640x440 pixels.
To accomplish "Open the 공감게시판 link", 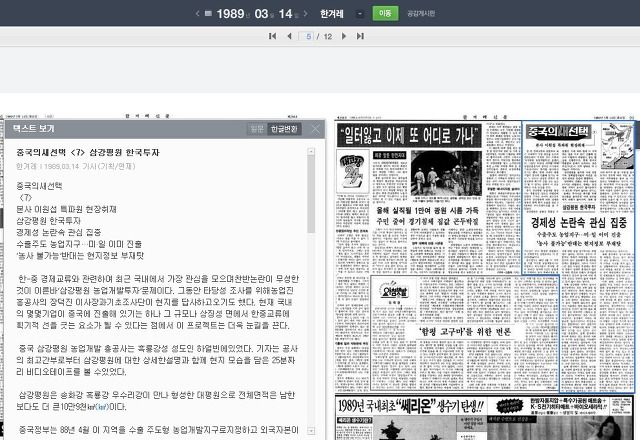I will click(421, 13).
